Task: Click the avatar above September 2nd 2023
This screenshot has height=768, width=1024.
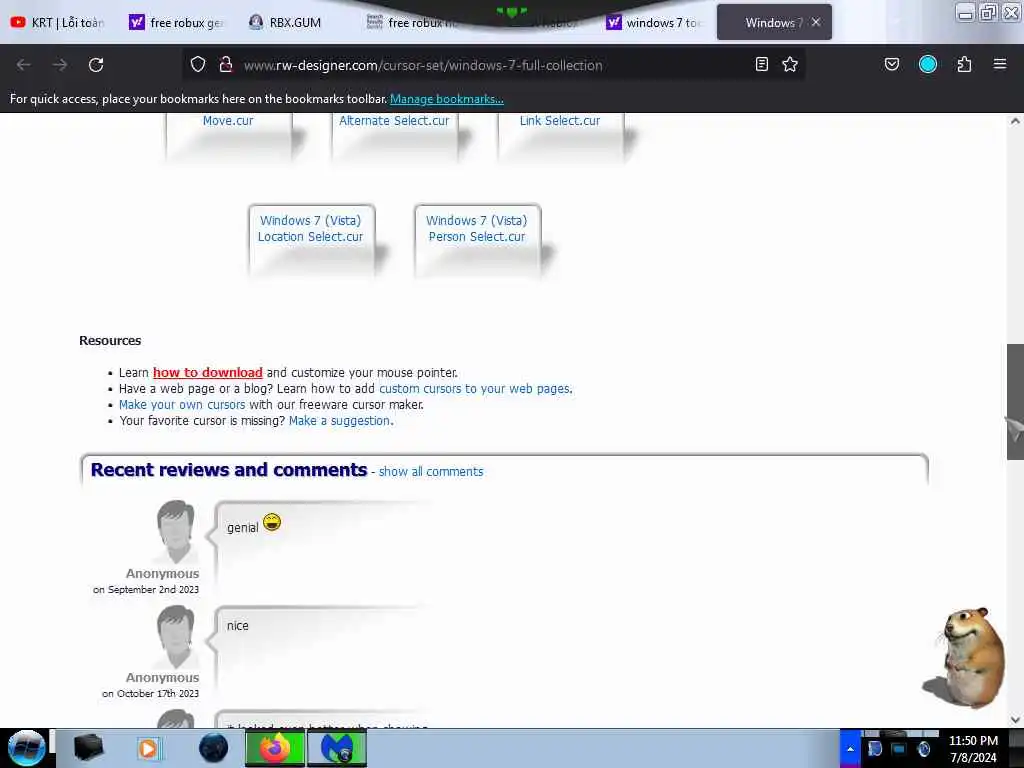Action: coord(175,532)
